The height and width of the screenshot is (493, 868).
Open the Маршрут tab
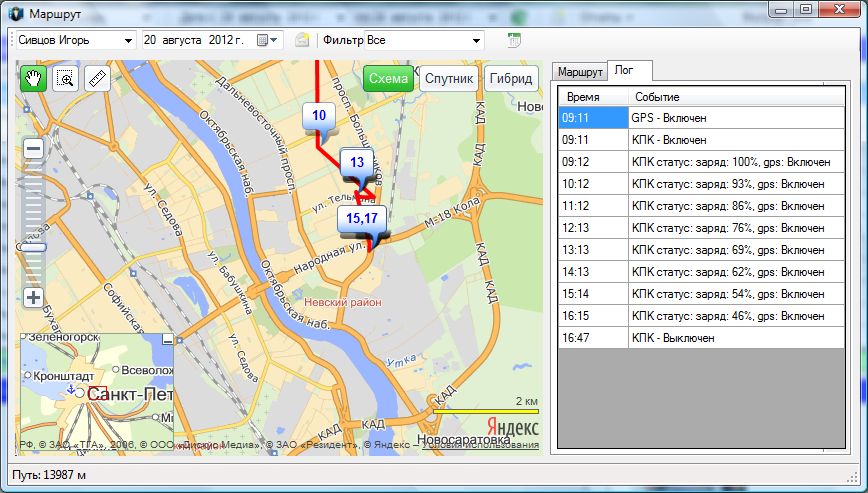[x=580, y=72]
